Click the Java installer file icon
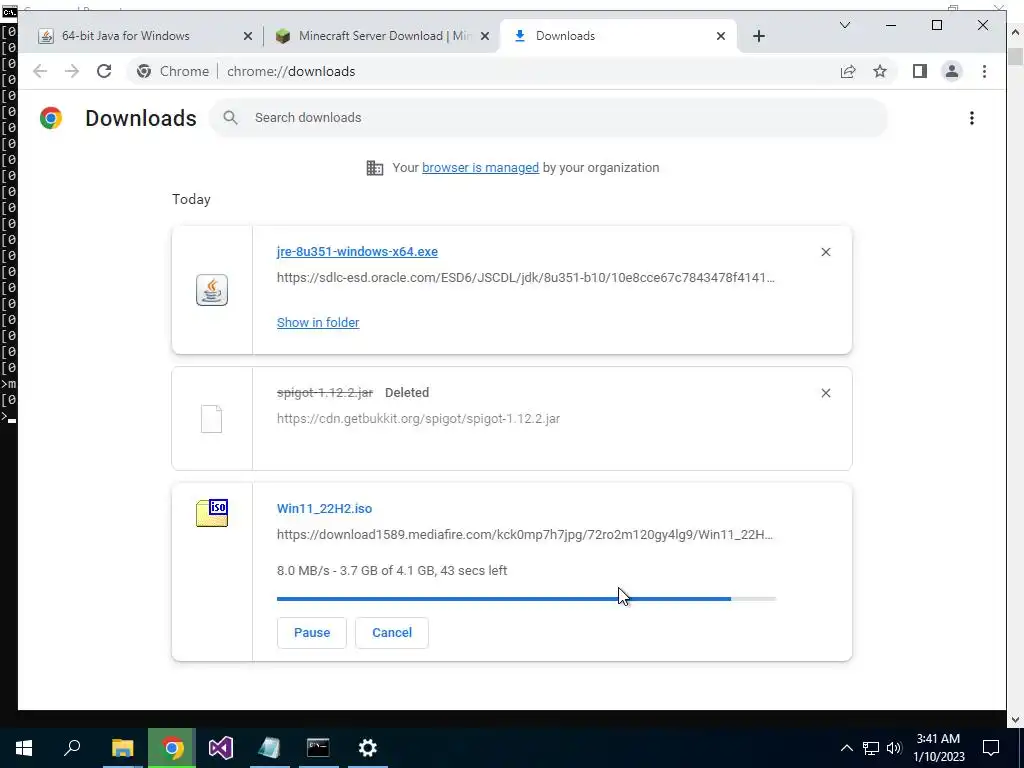Viewport: 1024px width, 768px height. point(212,290)
